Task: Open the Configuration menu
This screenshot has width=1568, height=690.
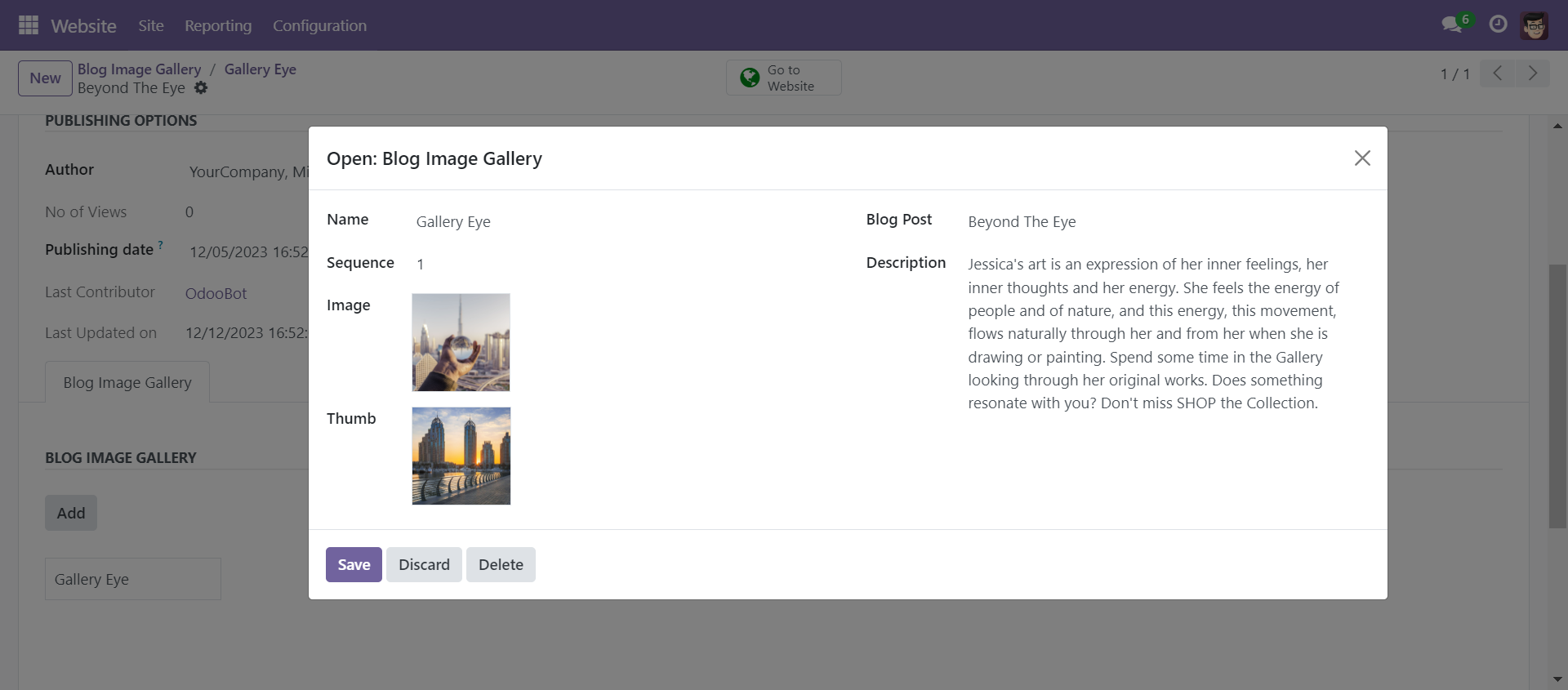Action: tap(319, 25)
